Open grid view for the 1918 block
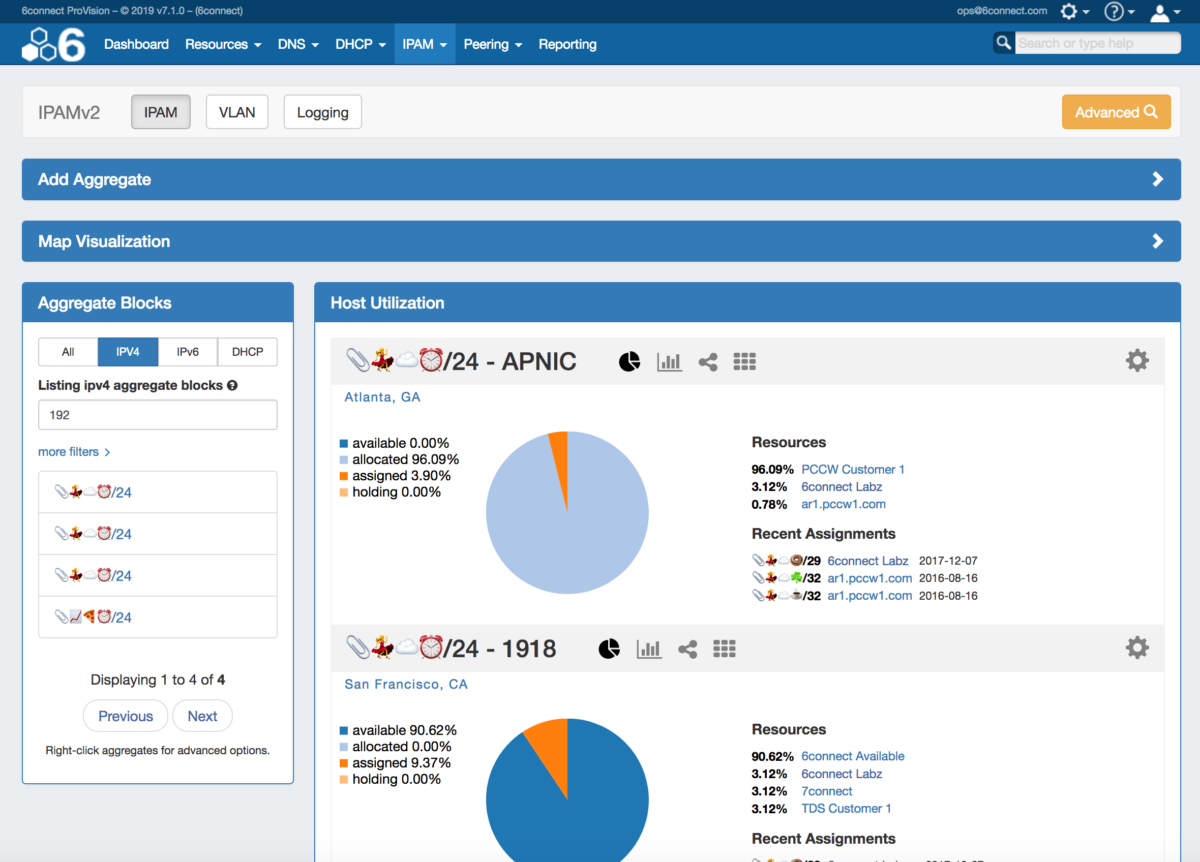Viewport: 1200px width, 862px height. click(x=724, y=649)
